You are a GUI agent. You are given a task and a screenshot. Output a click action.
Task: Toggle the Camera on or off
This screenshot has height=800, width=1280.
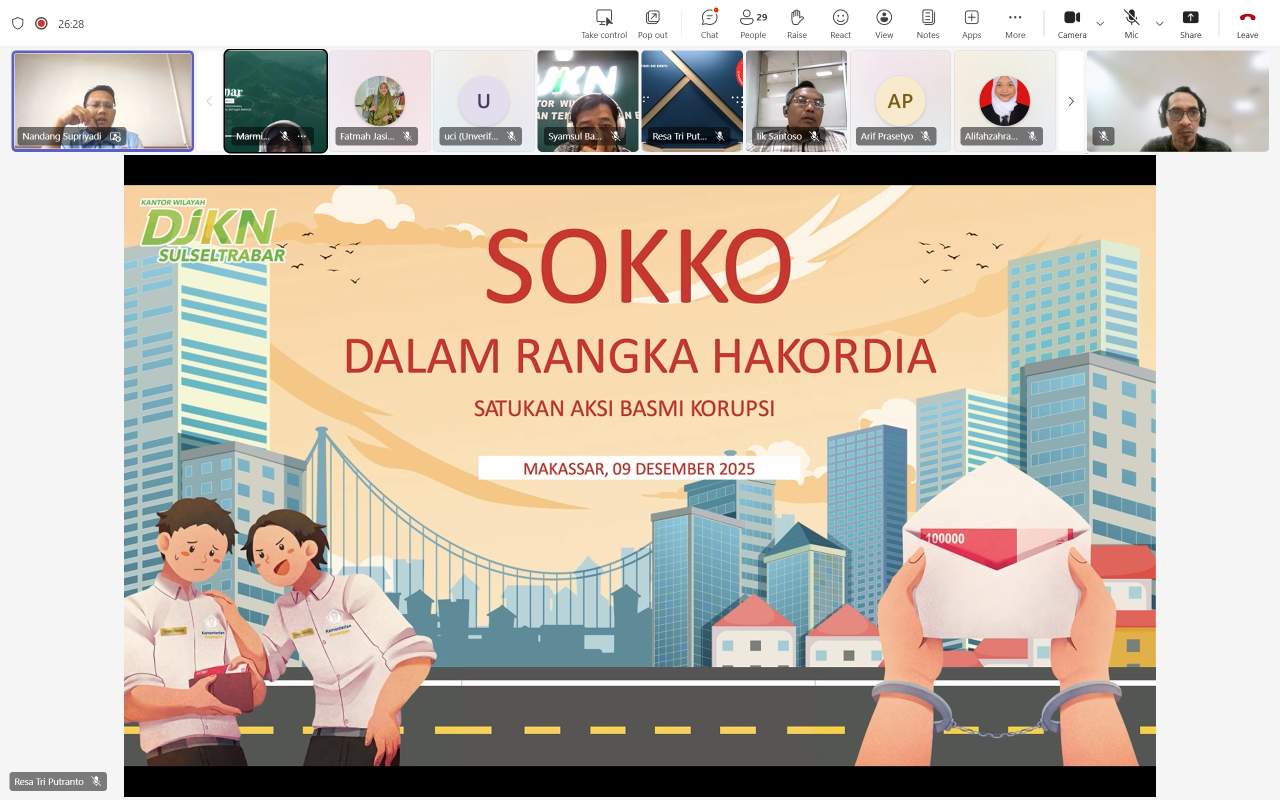point(1071,23)
